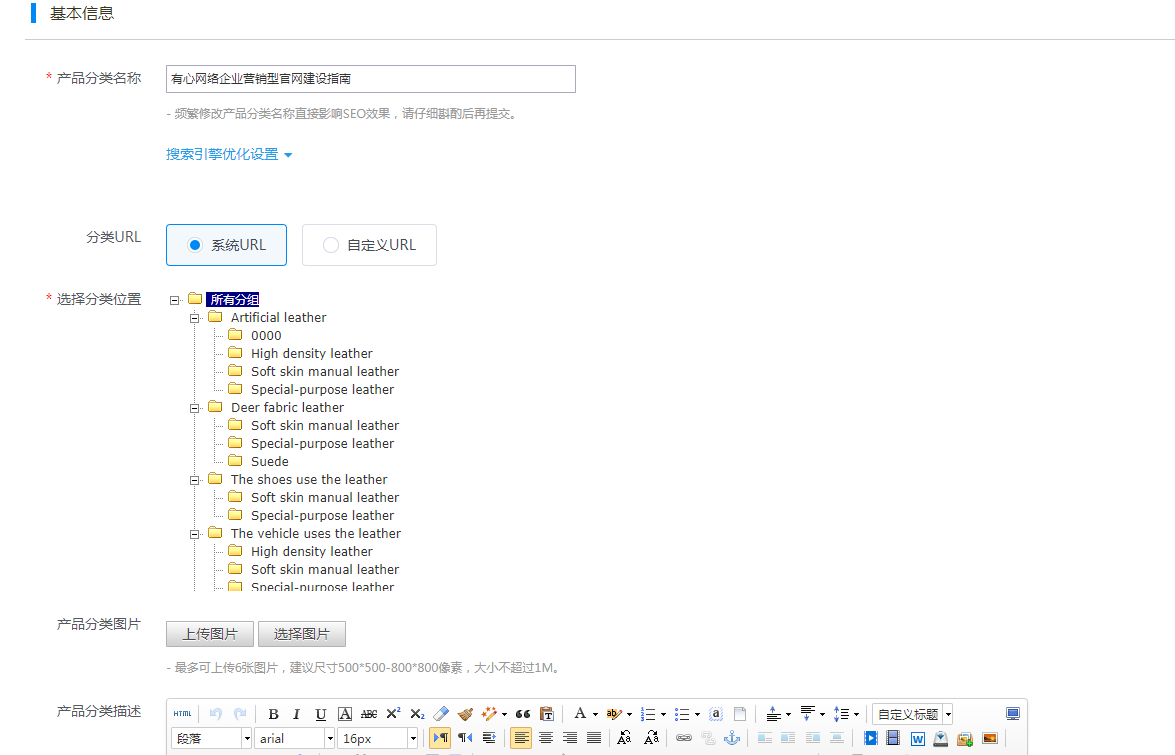
Task: Open the font family dropdown showing arial
Action: click(295, 738)
